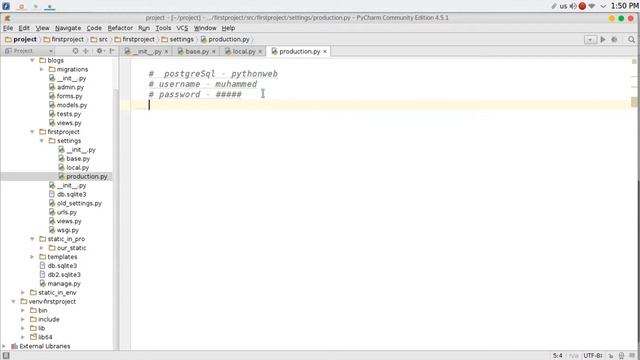Screen dimensions: 640x360
Task: Click the 5:4 cursor position indicator
Action: pyautogui.click(x=558, y=356)
